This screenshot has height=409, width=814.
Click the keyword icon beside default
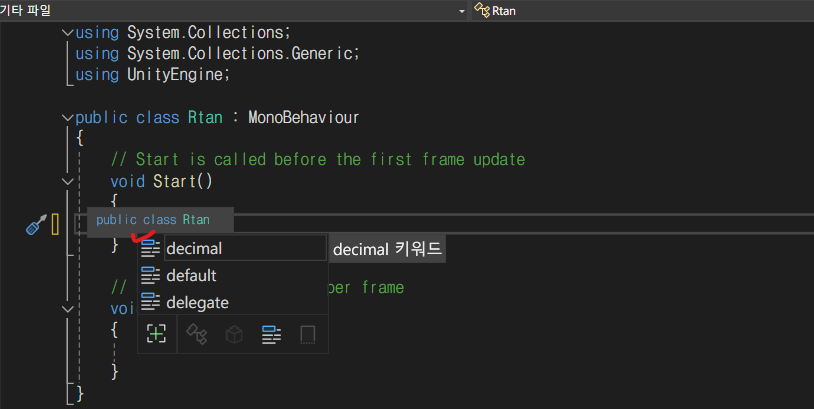point(151,275)
